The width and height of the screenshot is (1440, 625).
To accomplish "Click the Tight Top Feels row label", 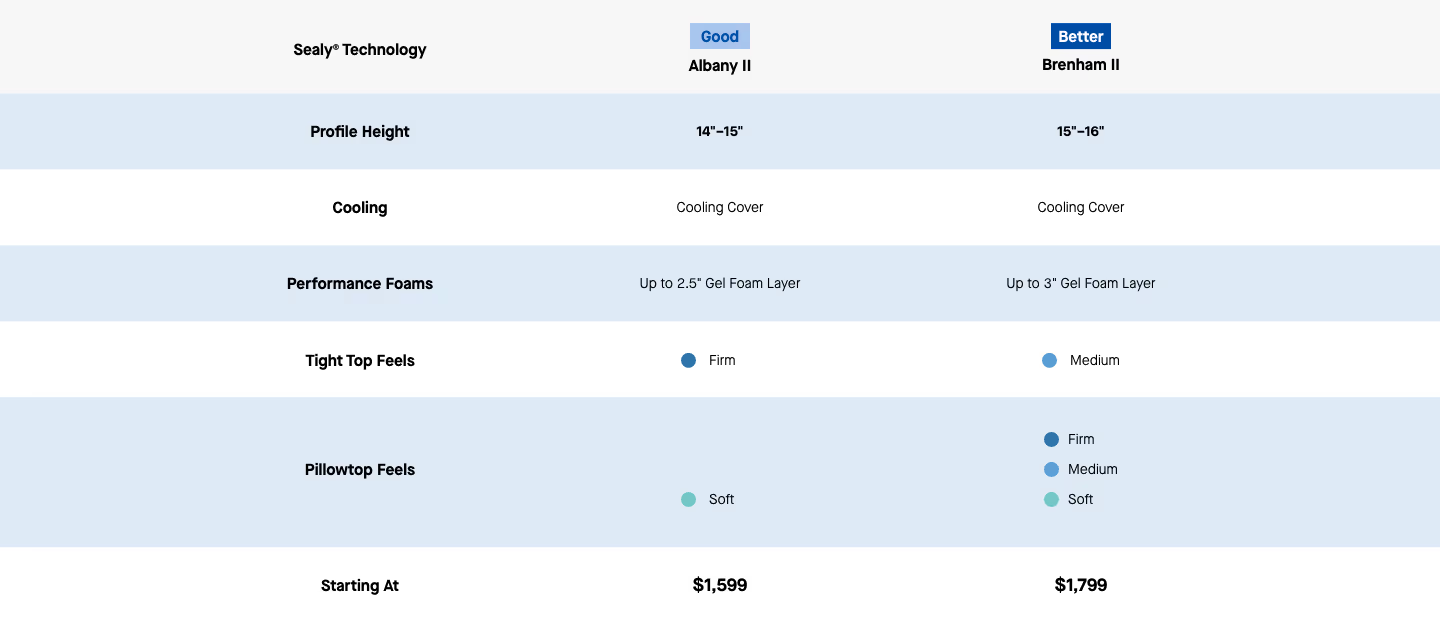I will (360, 360).
